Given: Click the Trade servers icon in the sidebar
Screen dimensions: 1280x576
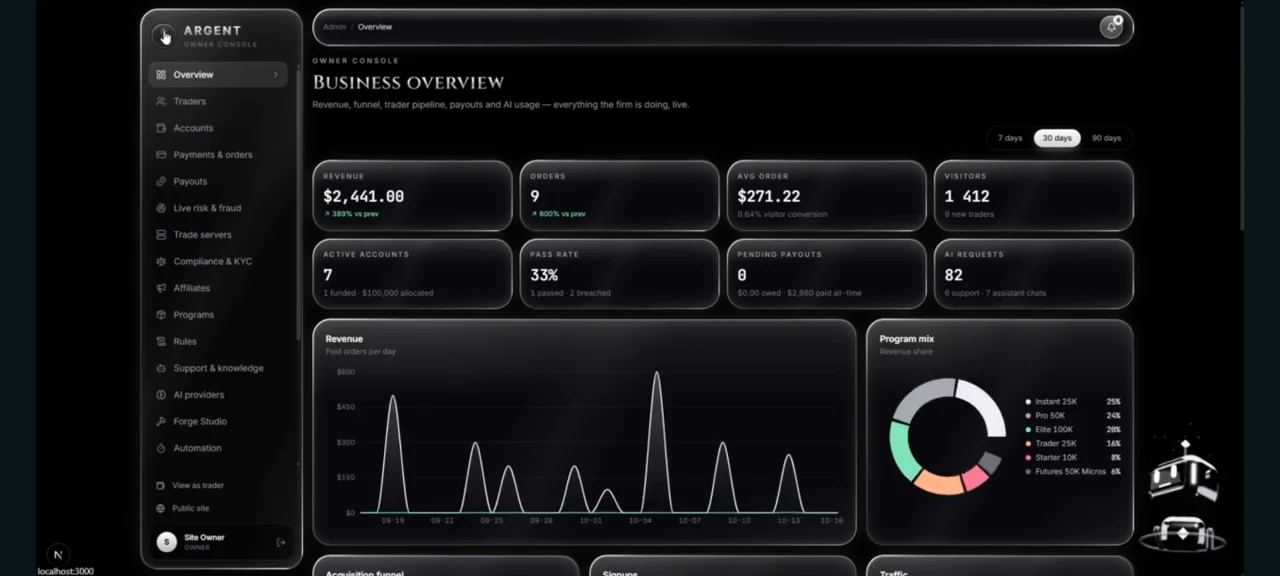Looking at the screenshot, I should pos(161,235).
